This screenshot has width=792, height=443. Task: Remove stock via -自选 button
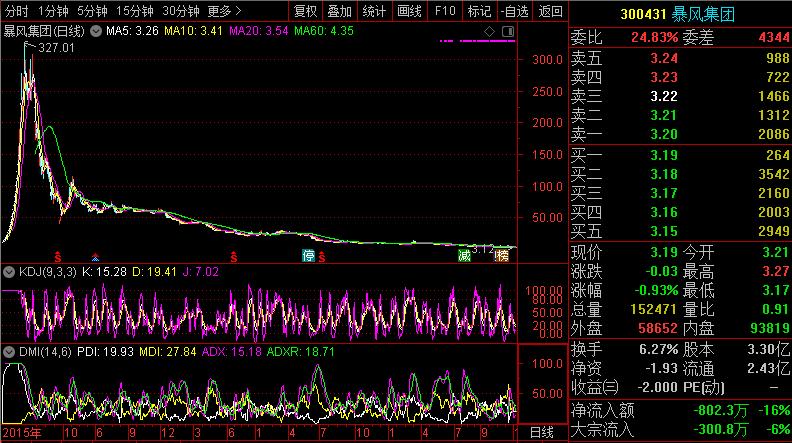pos(515,11)
